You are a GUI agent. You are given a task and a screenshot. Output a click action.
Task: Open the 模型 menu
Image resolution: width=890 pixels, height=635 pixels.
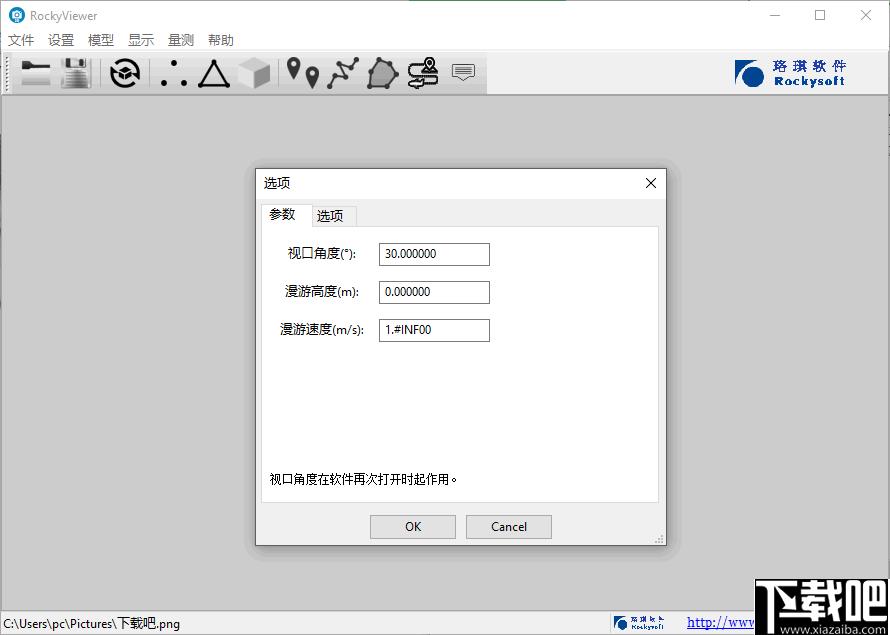tap(101, 40)
